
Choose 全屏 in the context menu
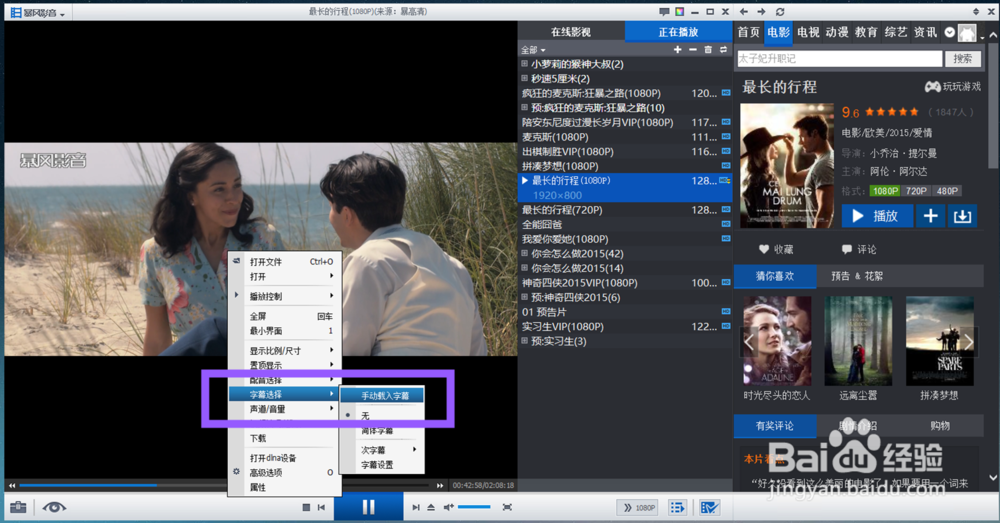285,316
